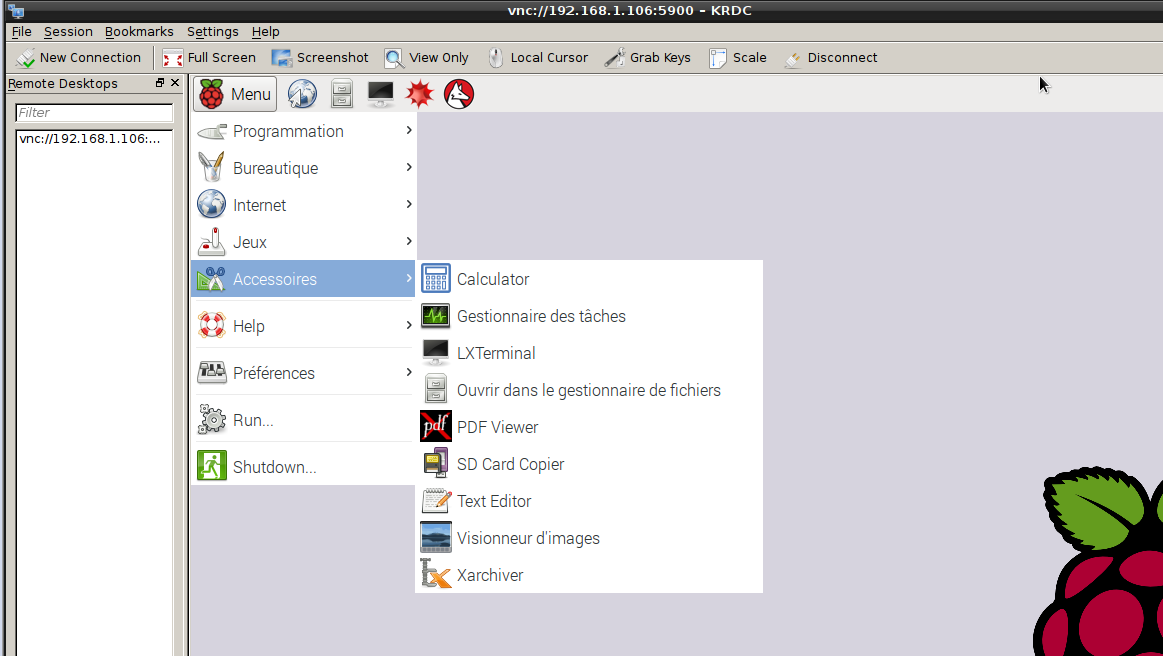
Task: Expand the Help submenu arrow
Action: click(409, 325)
